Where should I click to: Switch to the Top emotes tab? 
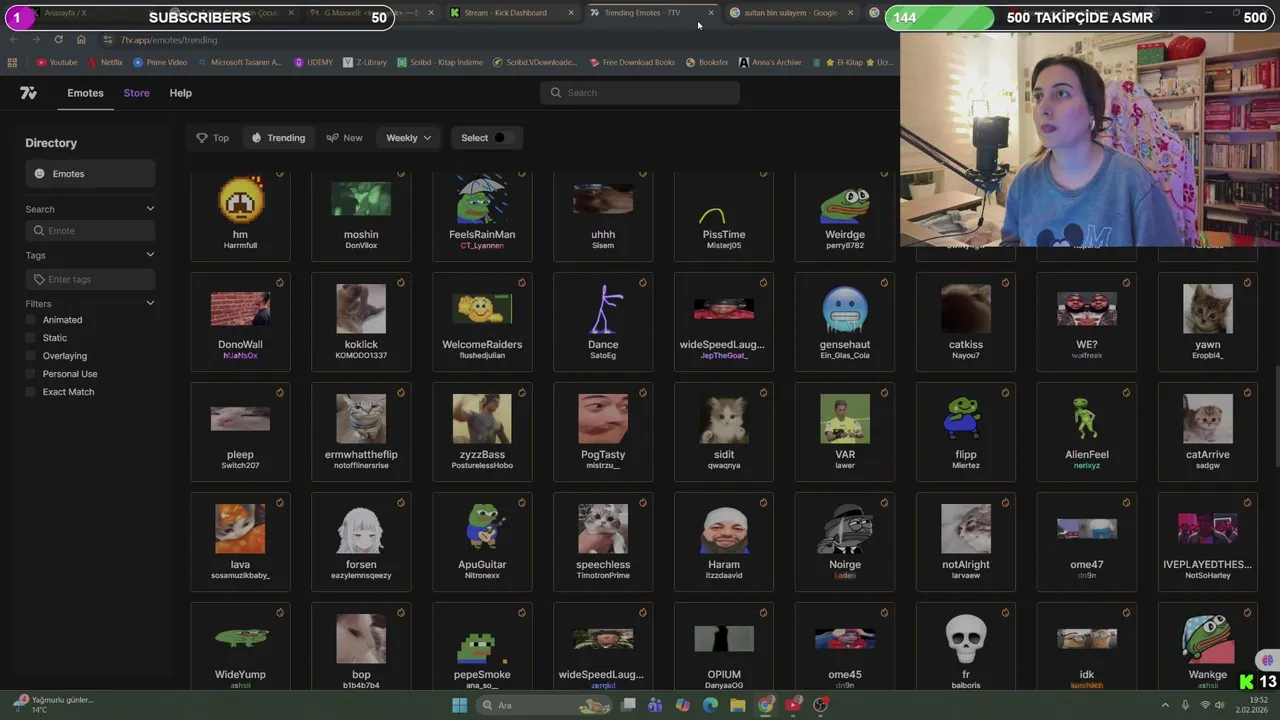coord(212,138)
